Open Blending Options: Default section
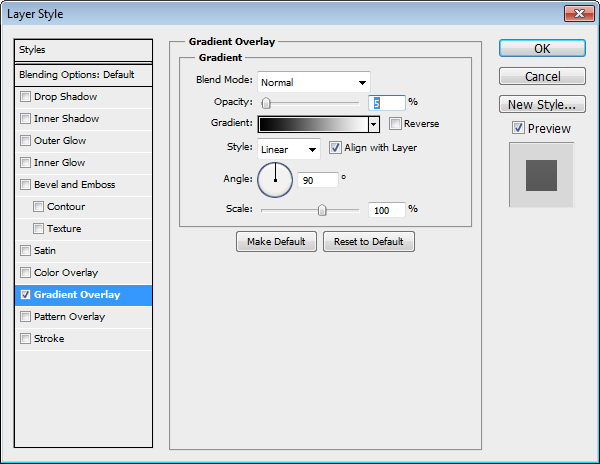 (84, 75)
